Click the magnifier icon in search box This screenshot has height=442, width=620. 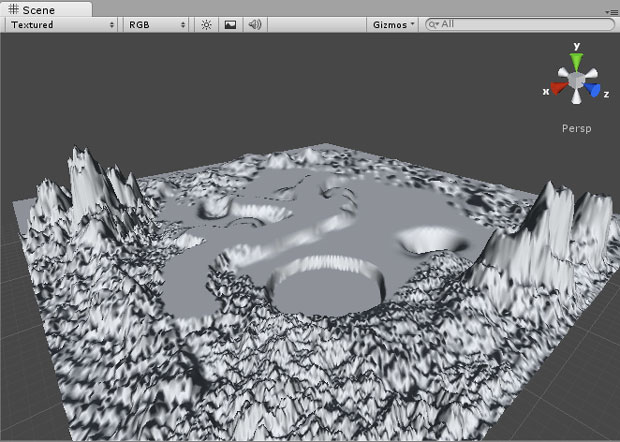(433, 24)
